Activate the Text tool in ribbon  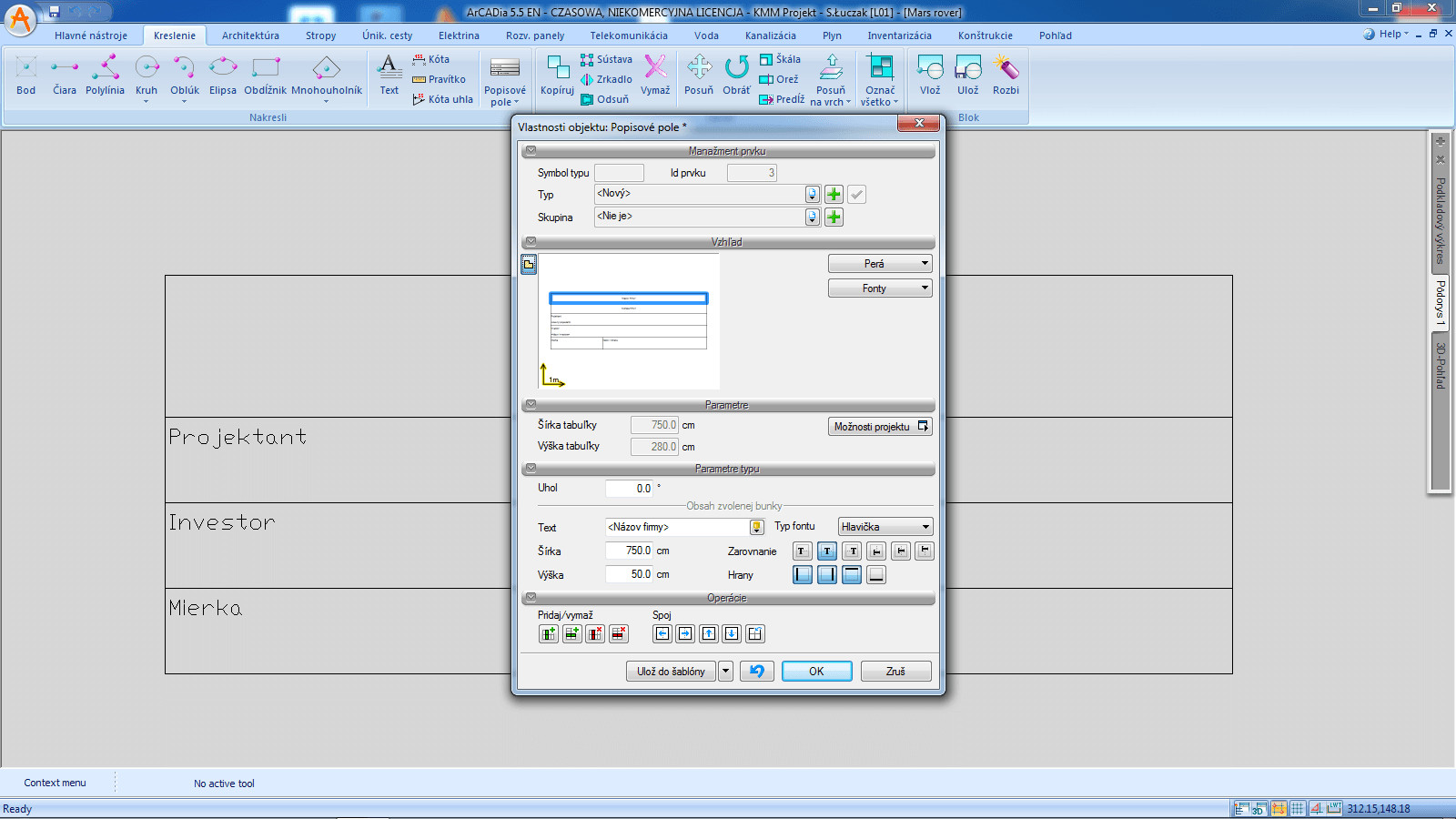[389, 76]
